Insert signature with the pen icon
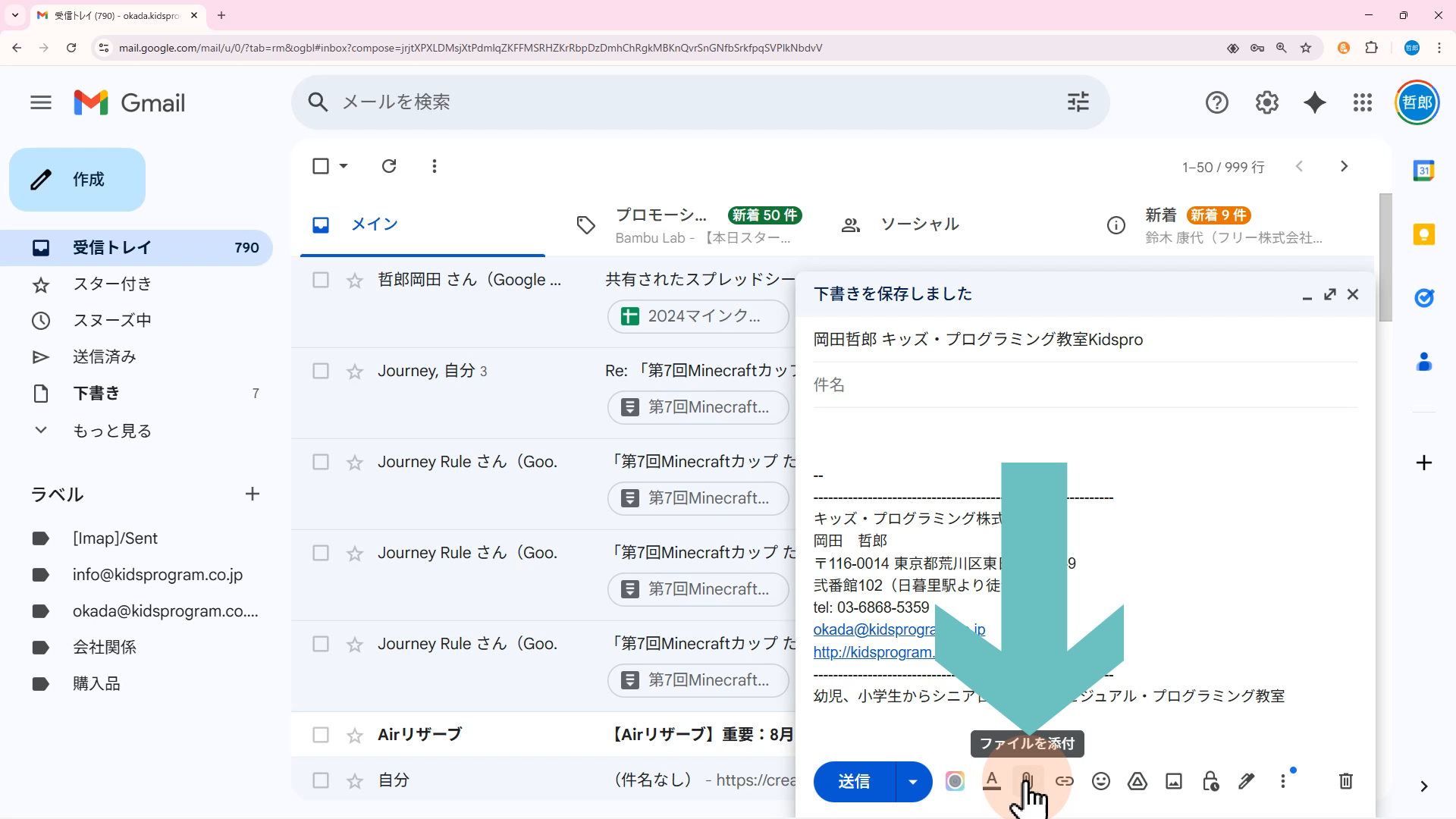1456x819 pixels. (1247, 781)
